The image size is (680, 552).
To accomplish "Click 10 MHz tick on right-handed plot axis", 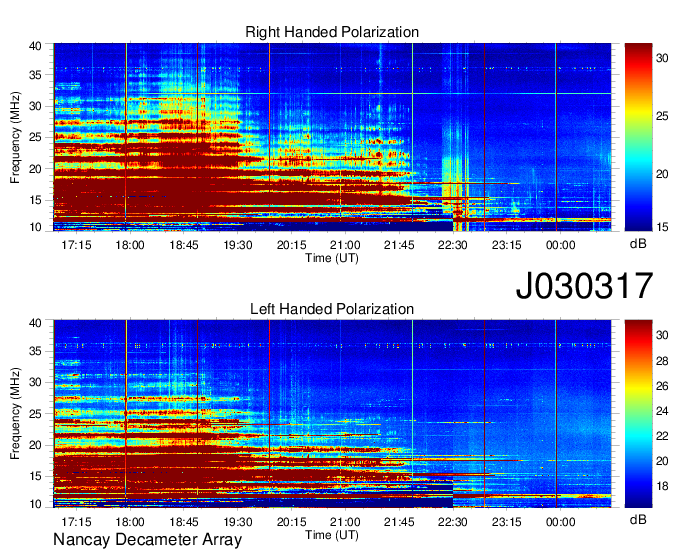I will tap(35, 227).
